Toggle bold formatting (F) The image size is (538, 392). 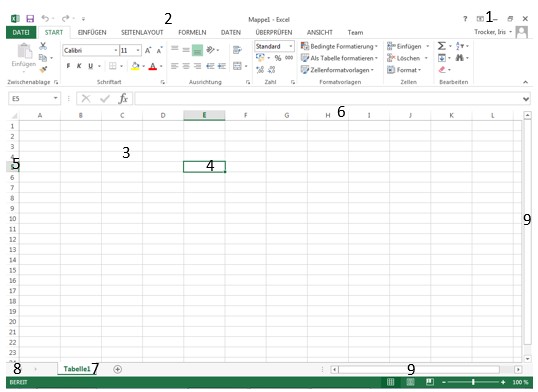[x=68, y=66]
